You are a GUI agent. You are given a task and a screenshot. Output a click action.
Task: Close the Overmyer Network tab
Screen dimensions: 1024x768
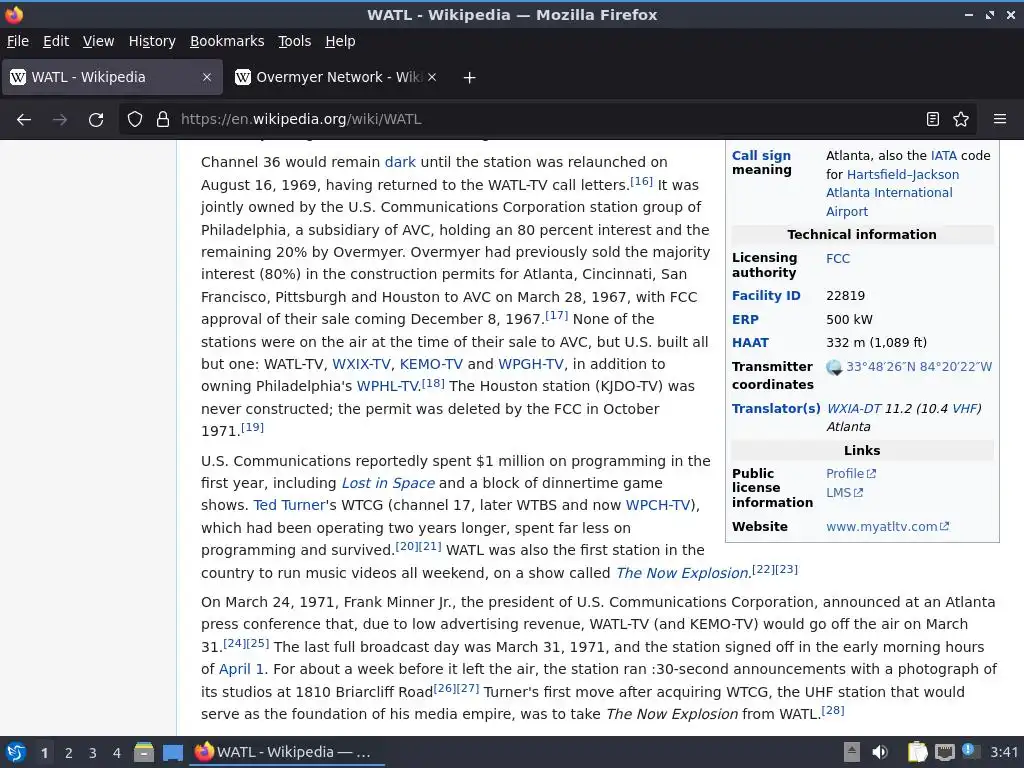click(432, 77)
